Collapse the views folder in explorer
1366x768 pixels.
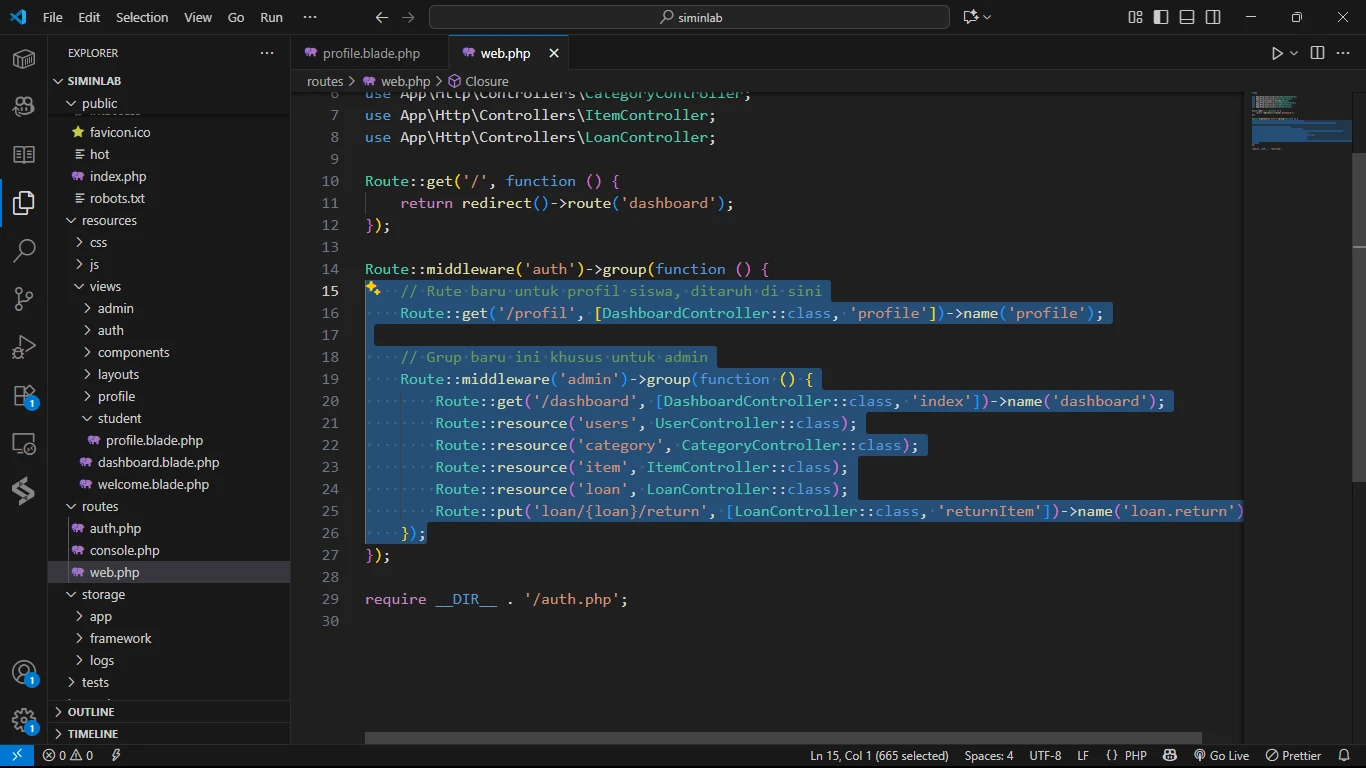point(104,286)
